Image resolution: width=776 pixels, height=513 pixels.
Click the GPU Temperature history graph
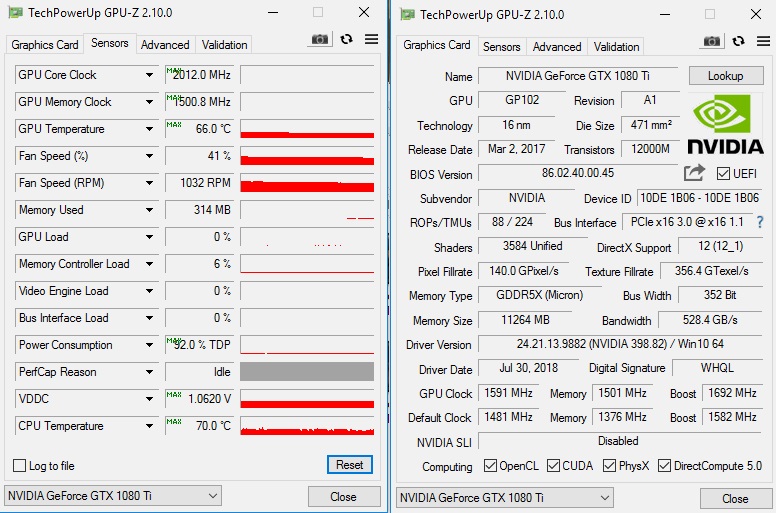point(307,129)
